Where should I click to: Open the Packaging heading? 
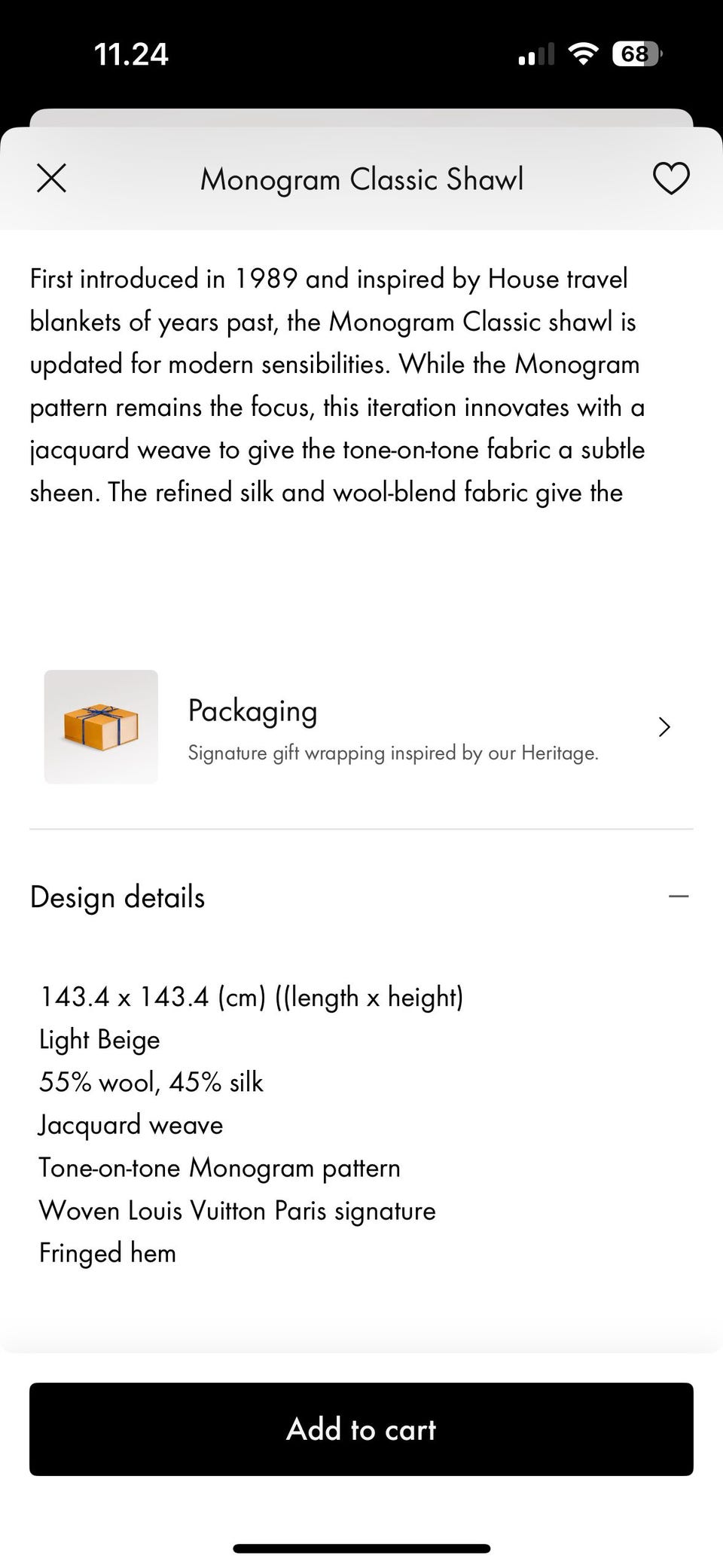pos(252,711)
